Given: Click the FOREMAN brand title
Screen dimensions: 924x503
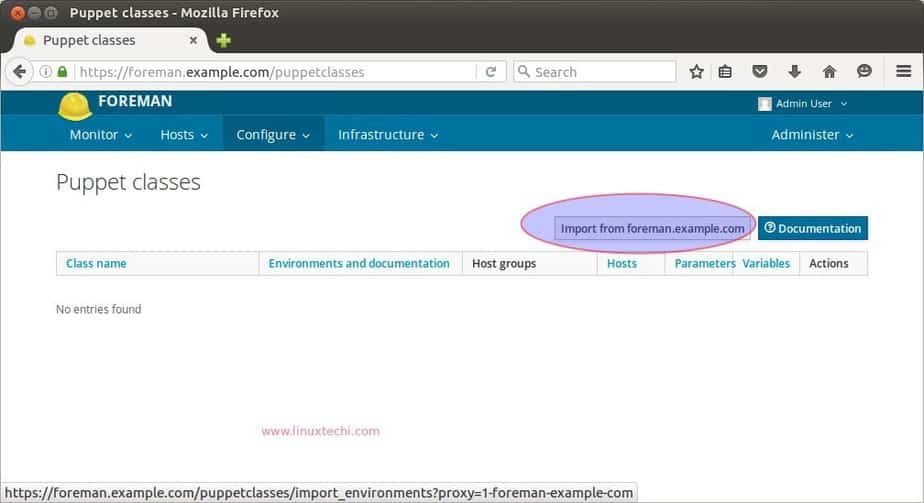Looking at the screenshot, I should pyautogui.click(x=135, y=101).
